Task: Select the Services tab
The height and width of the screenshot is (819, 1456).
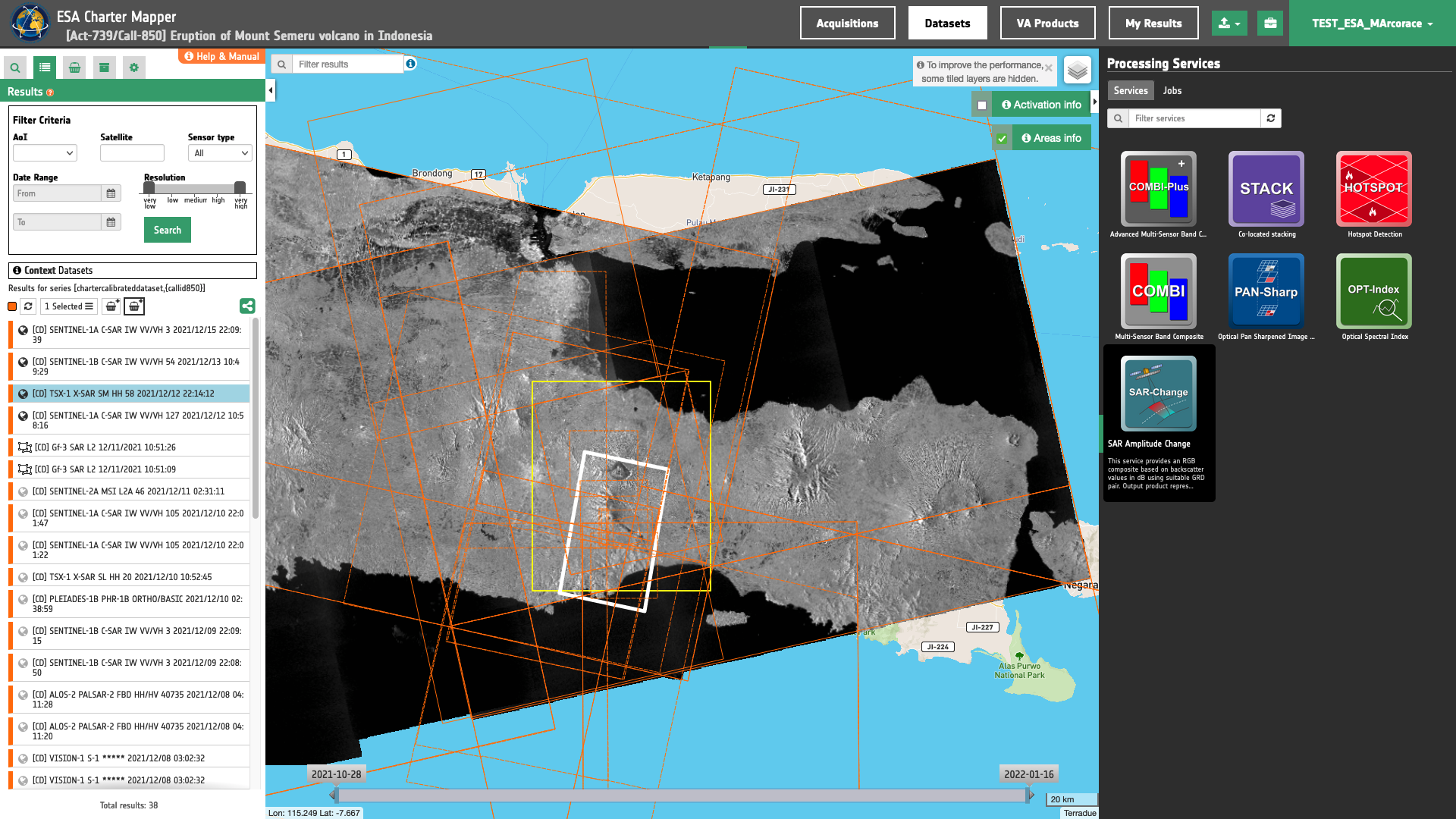Action: tap(1130, 90)
